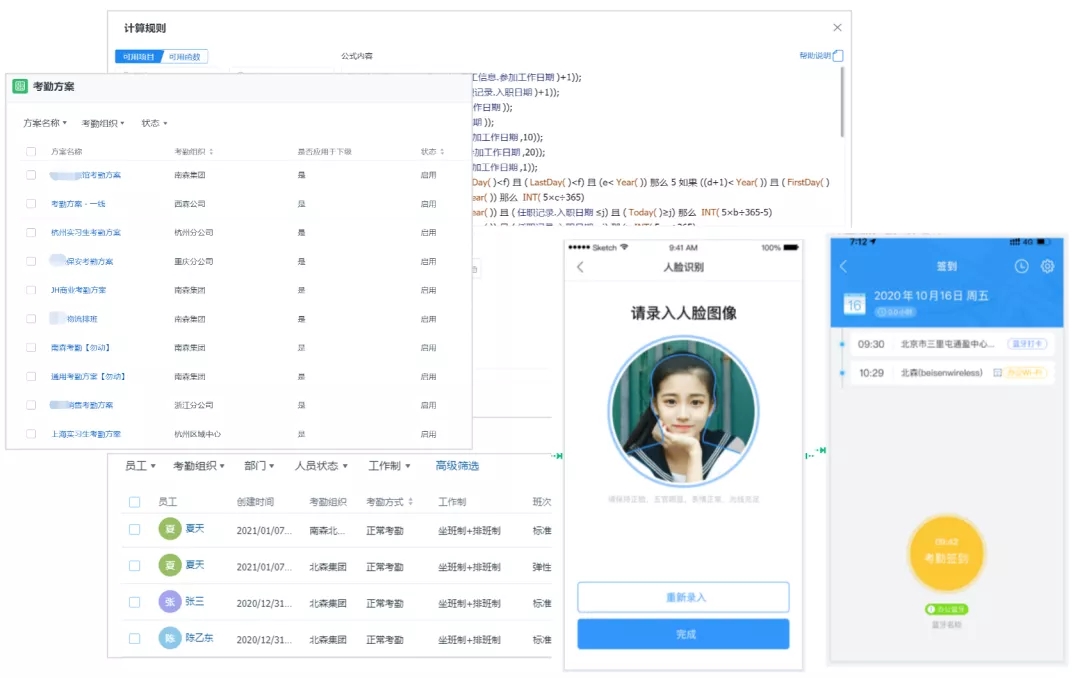
Task: Click the calendar 16 date icon
Action: [854, 304]
